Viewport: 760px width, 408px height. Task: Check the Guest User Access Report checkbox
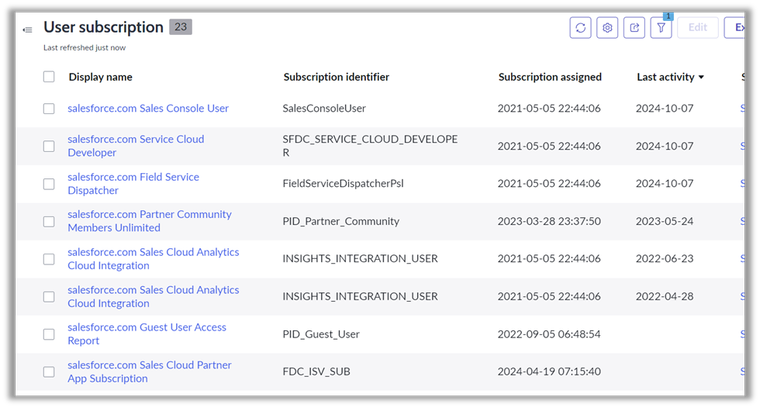pyautogui.click(x=49, y=334)
